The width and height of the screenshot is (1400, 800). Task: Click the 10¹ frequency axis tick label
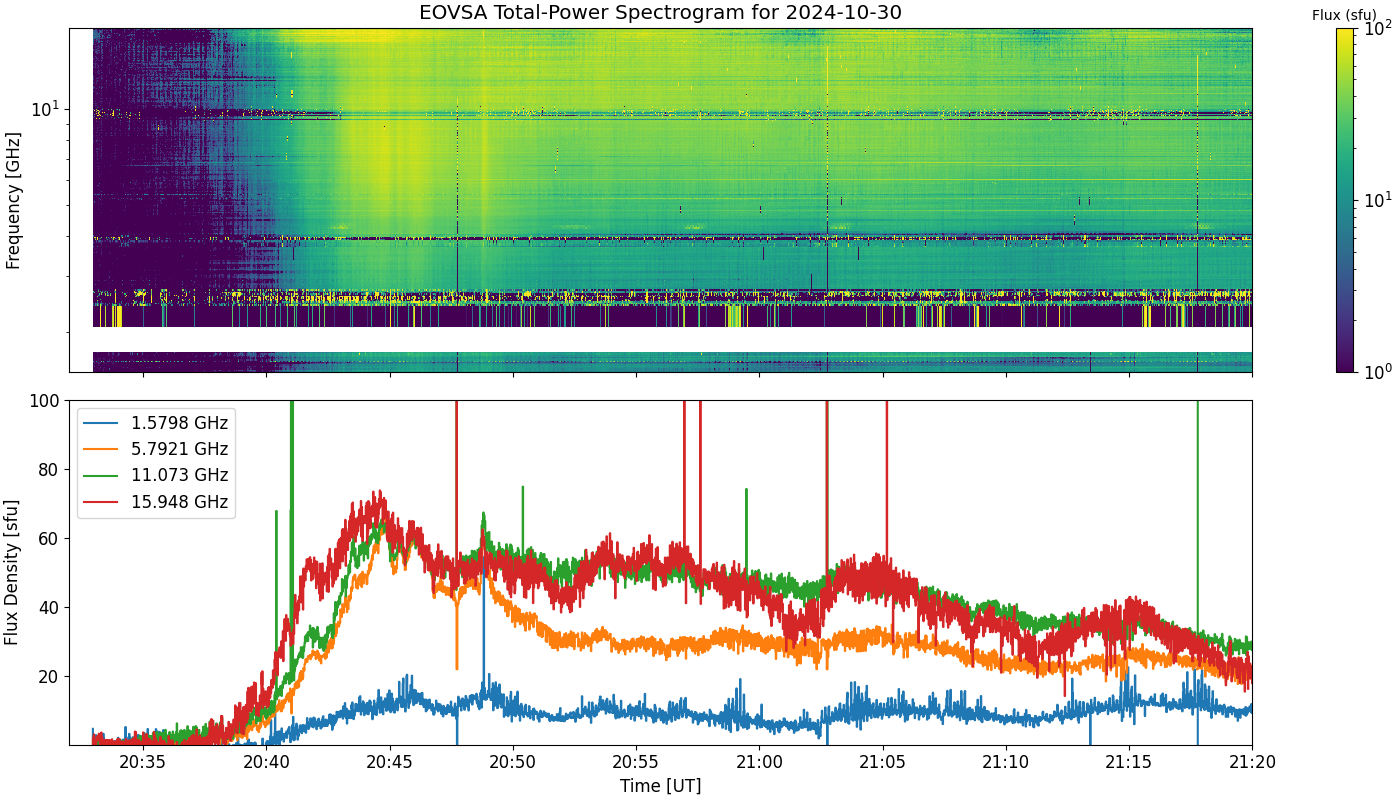[47, 107]
